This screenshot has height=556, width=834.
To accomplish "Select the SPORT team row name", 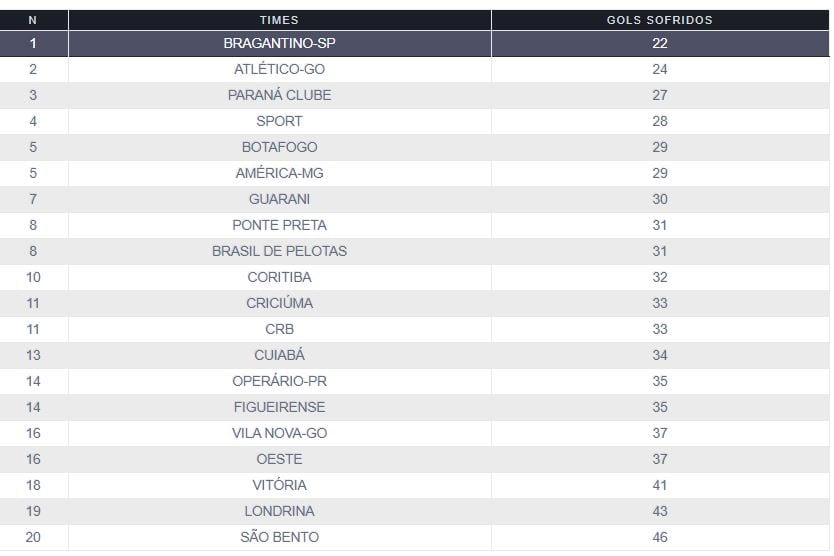I will 279,122.
